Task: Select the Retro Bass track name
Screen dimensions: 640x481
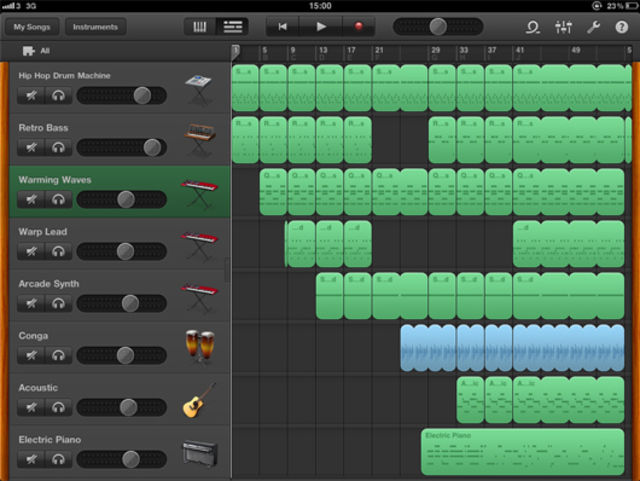Action: click(x=43, y=128)
